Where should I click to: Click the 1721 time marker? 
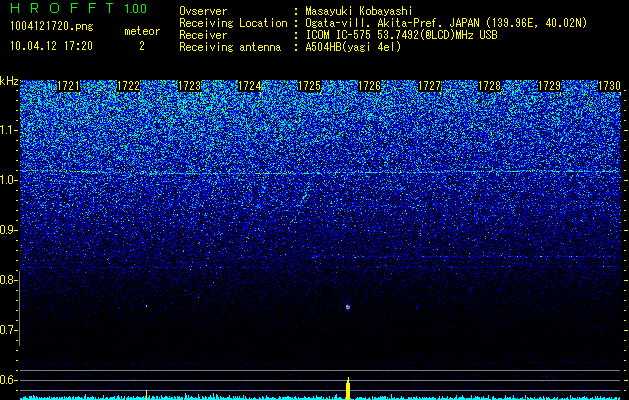click(69, 86)
